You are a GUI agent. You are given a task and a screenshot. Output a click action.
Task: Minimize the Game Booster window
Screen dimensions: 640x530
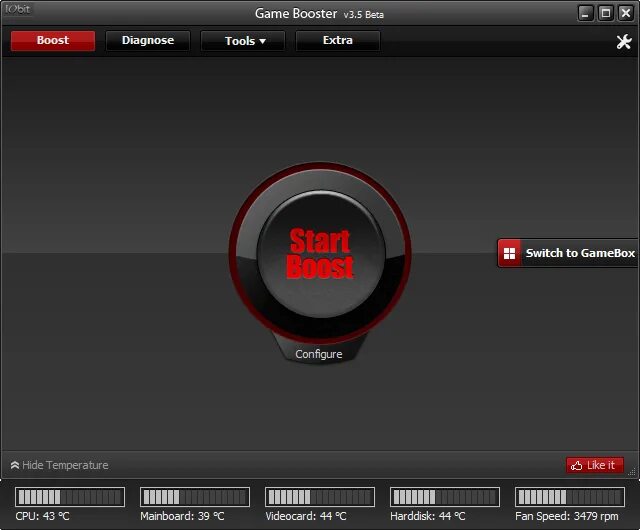pyautogui.click(x=585, y=13)
